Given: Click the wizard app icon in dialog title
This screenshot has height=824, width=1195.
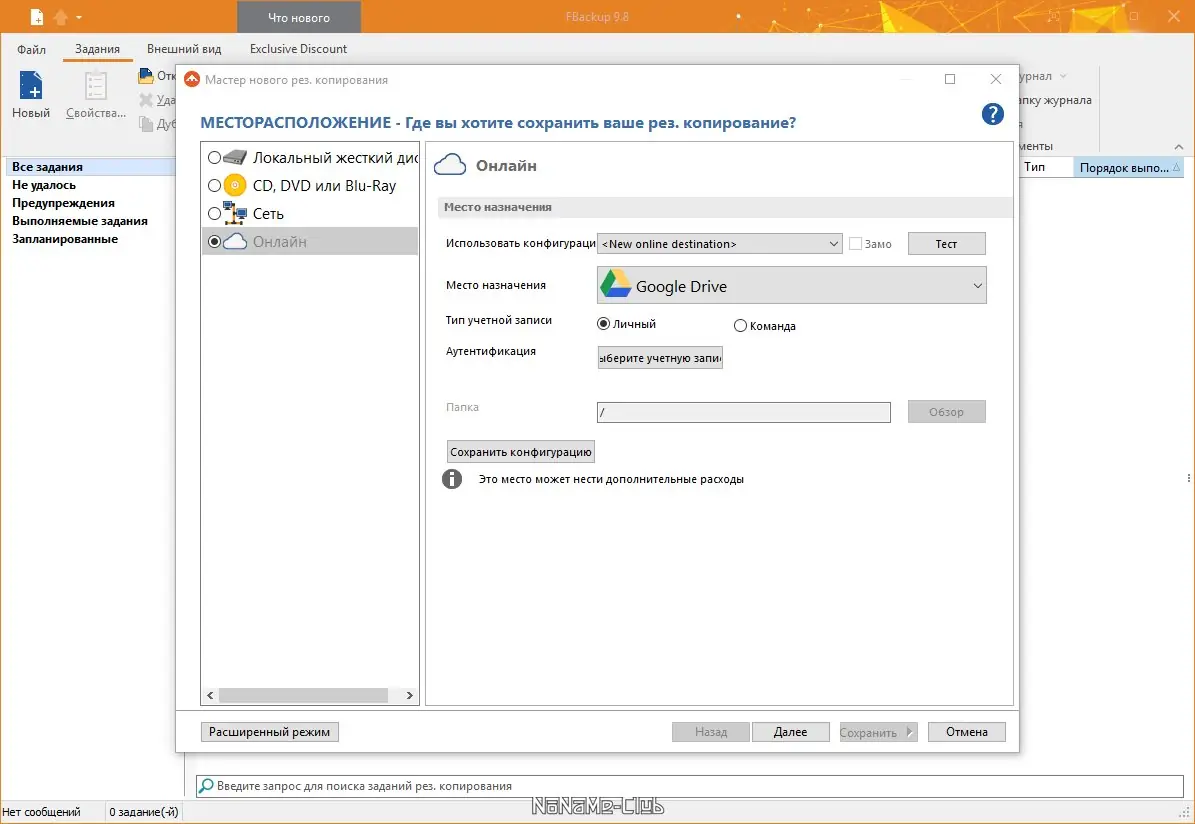Looking at the screenshot, I should [192, 79].
